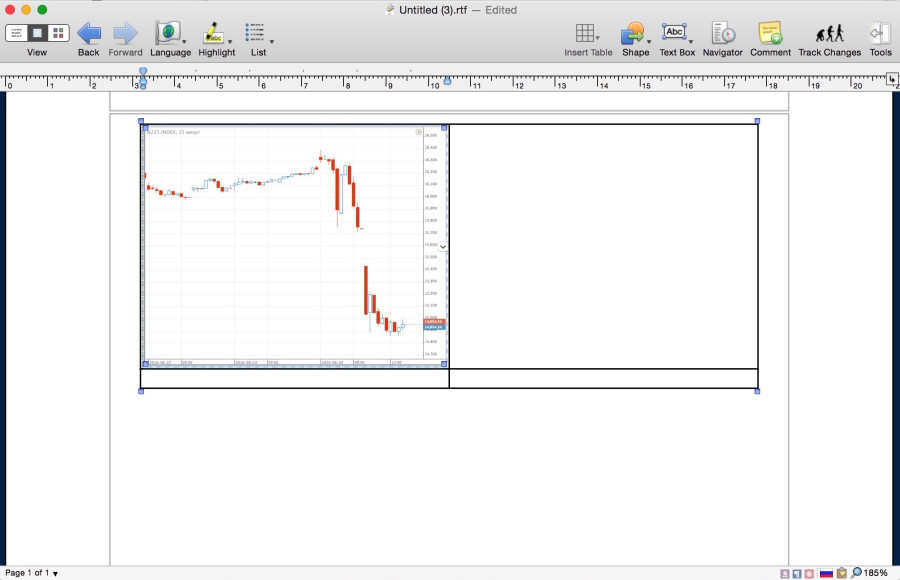Open the Navigator panel
This screenshot has width=900, height=580.
(x=723, y=33)
